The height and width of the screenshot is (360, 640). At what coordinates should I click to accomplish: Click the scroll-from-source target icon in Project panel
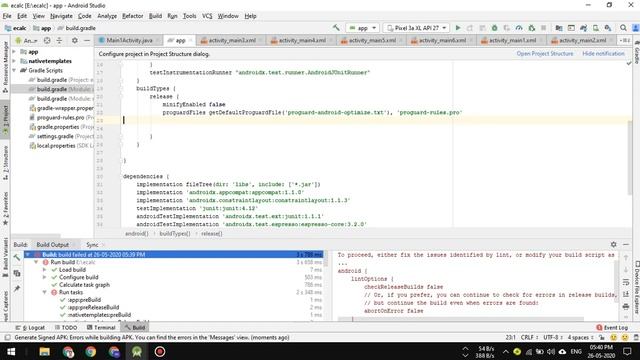click(47, 40)
